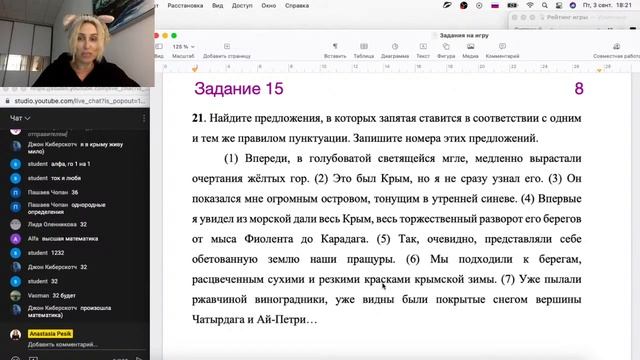Click the webcam video thumbnail
The width and height of the screenshot is (640, 360).
(77, 43)
